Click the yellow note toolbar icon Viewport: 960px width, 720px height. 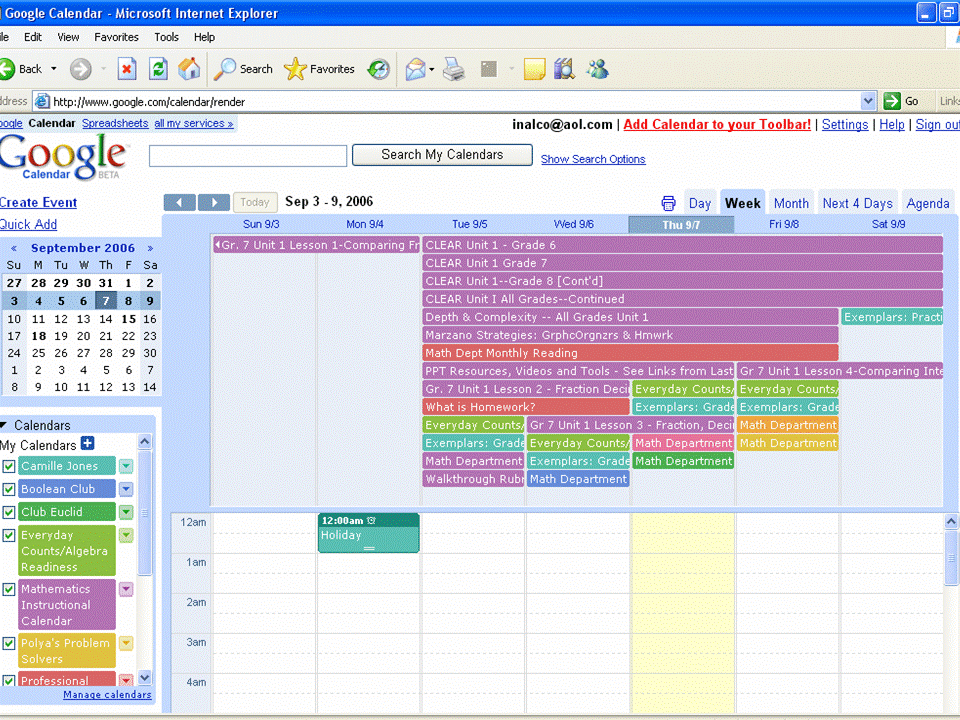534,69
